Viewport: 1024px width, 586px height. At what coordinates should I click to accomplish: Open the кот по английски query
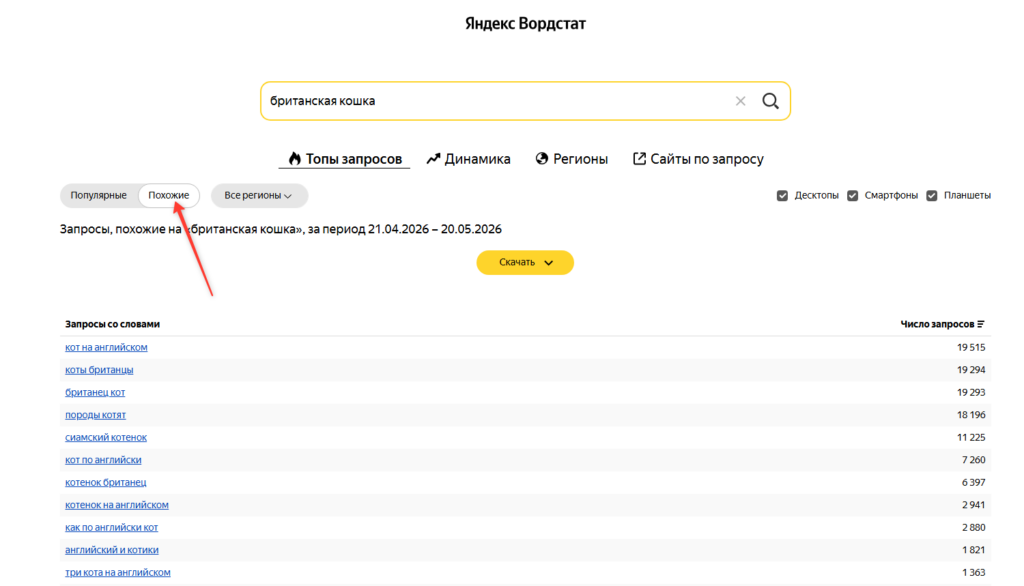103,460
